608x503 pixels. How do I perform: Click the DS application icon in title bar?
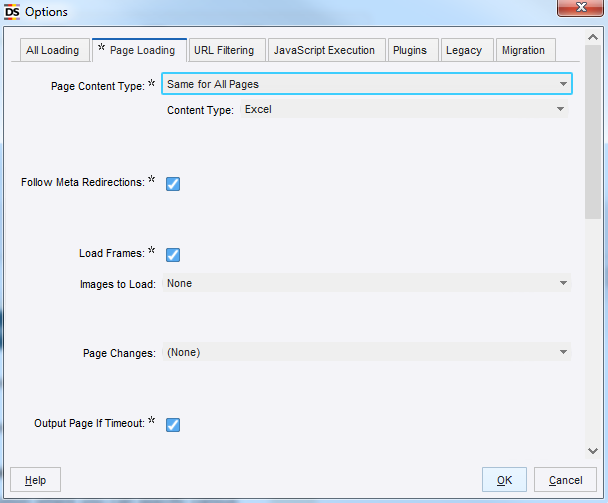[x=12, y=12]
